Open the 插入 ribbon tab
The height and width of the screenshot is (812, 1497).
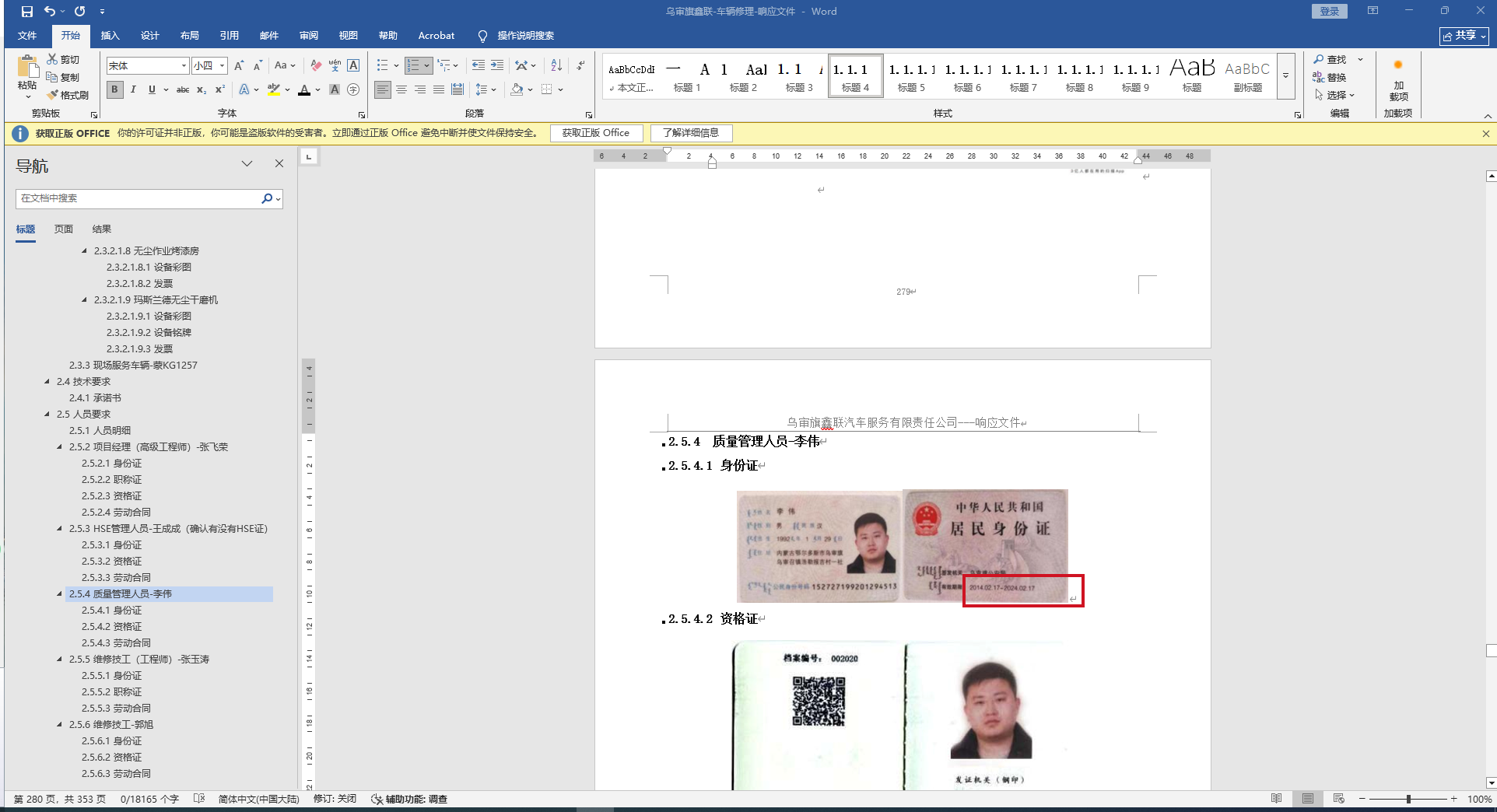(110, 36)
